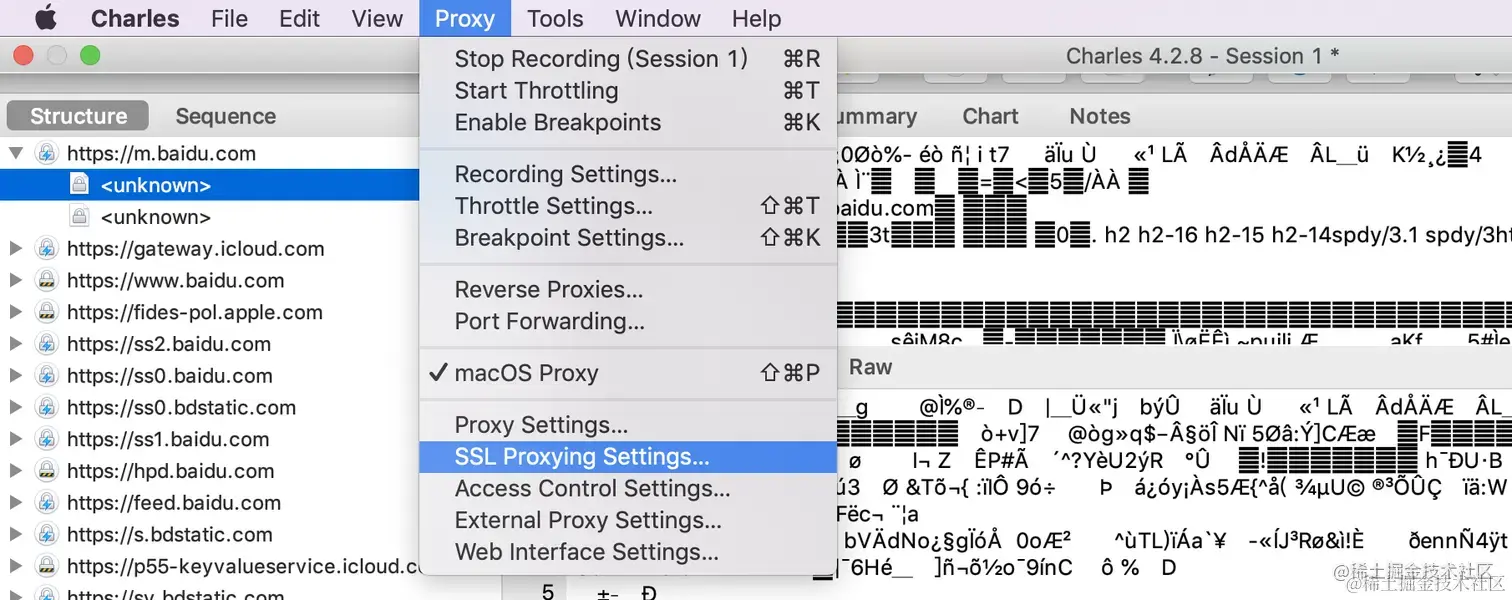The image size is (1512, 600).
Task: Open Breakpoint Settings...
Action: point(628,238)
